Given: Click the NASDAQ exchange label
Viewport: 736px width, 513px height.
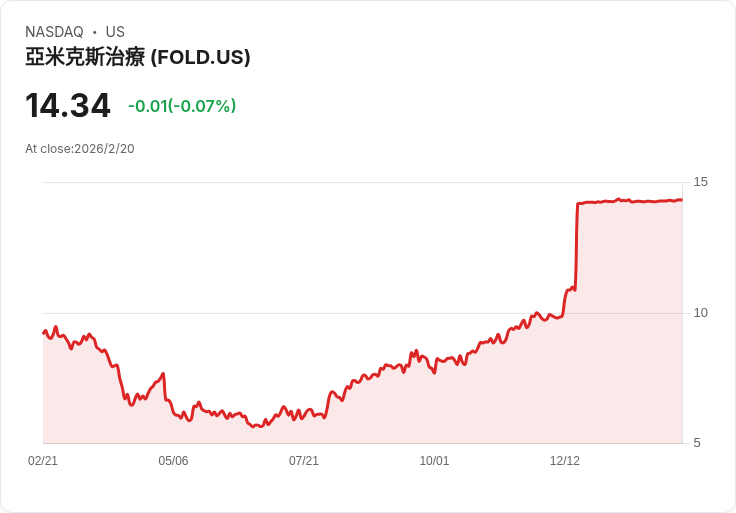Looking at the screenshot, I should (54, 32).
